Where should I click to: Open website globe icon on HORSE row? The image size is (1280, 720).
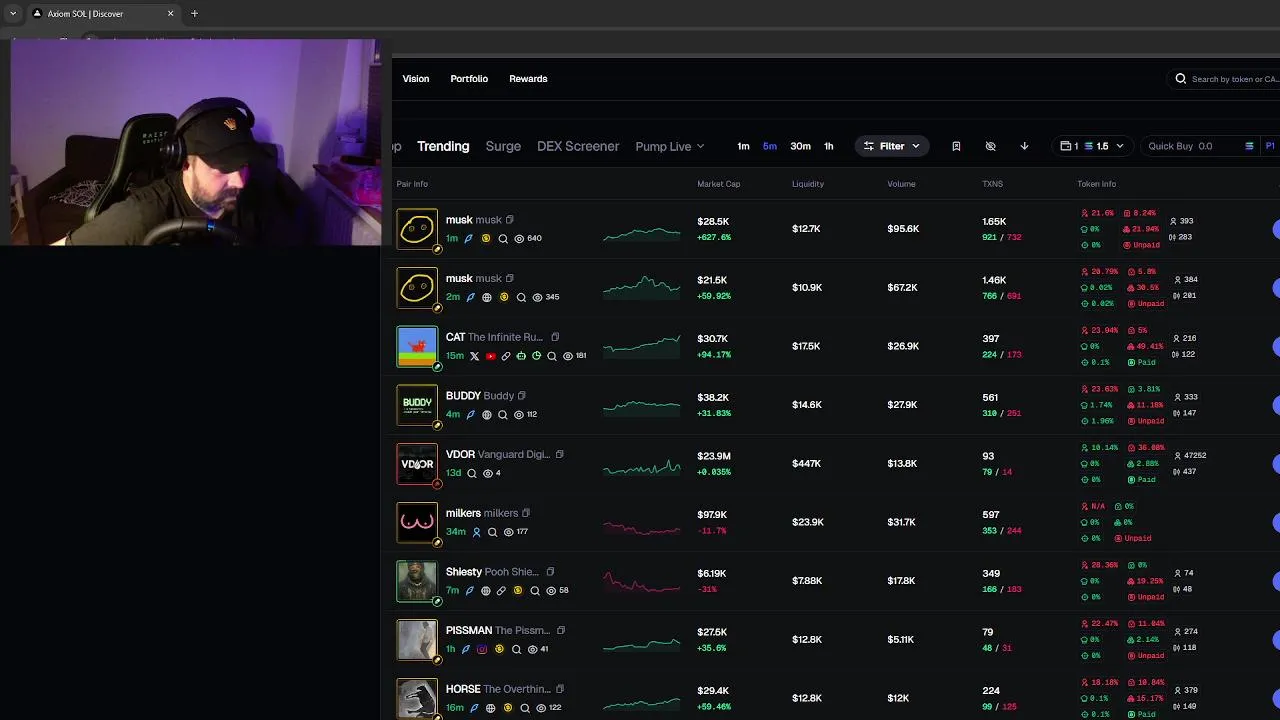(491, 708)
